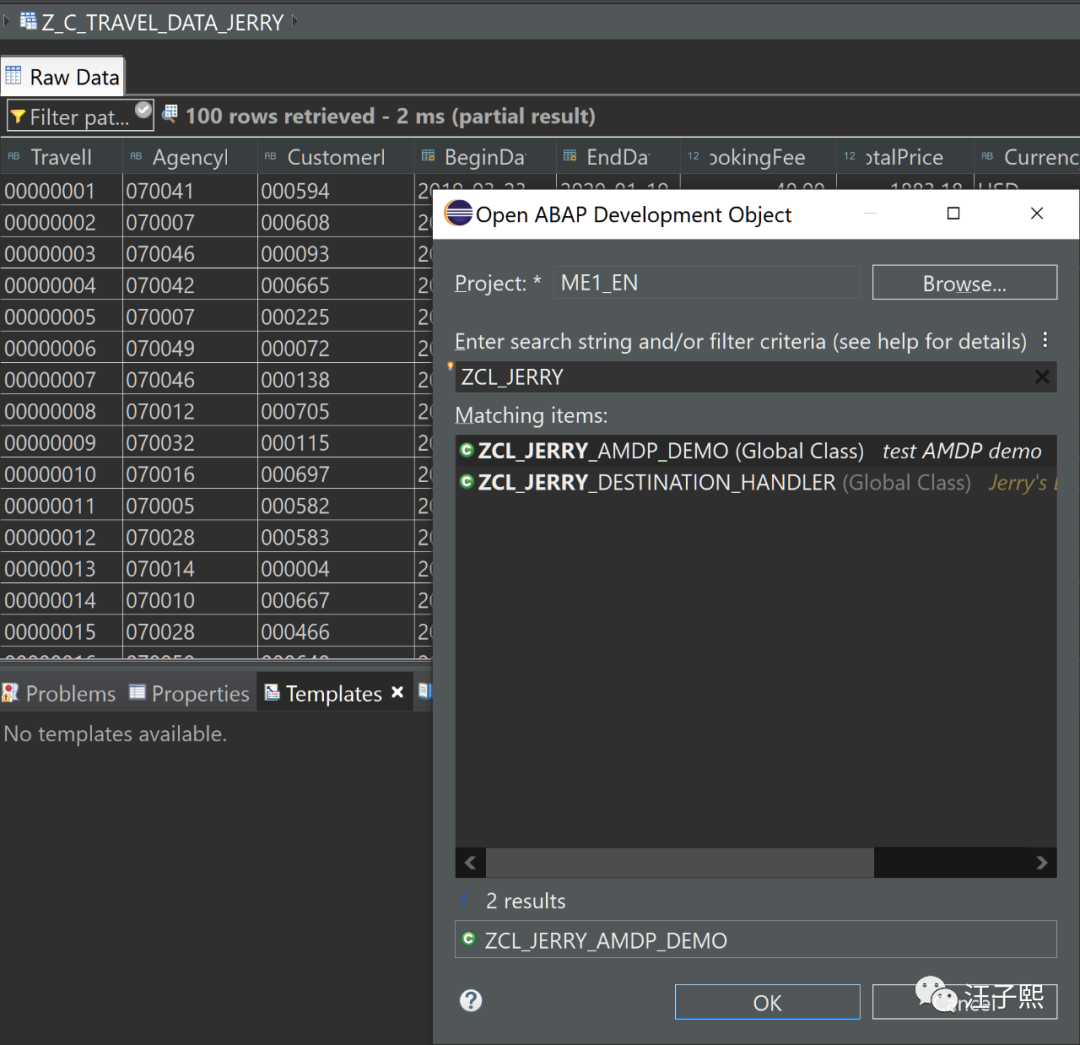Click the partially hidden tab icon after Templates
The image size is (1080, 1045).
[x=425, y=691]
